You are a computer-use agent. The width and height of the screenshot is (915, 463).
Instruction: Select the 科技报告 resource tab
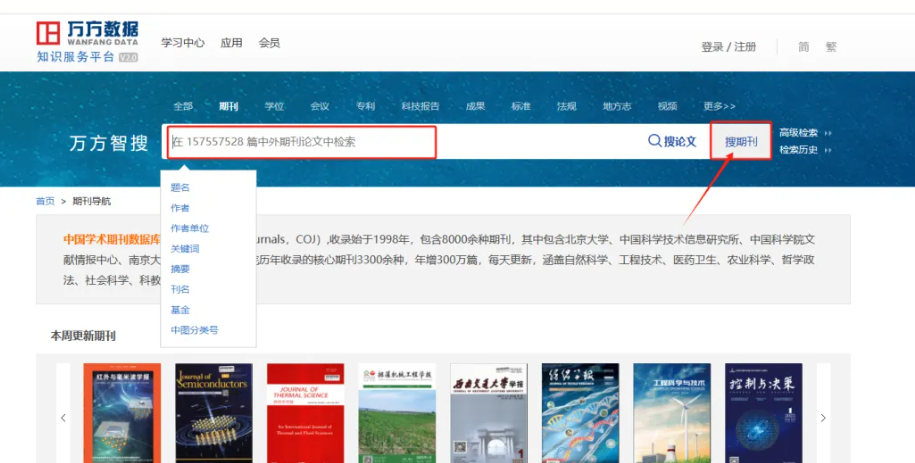[x=420, y=106]
